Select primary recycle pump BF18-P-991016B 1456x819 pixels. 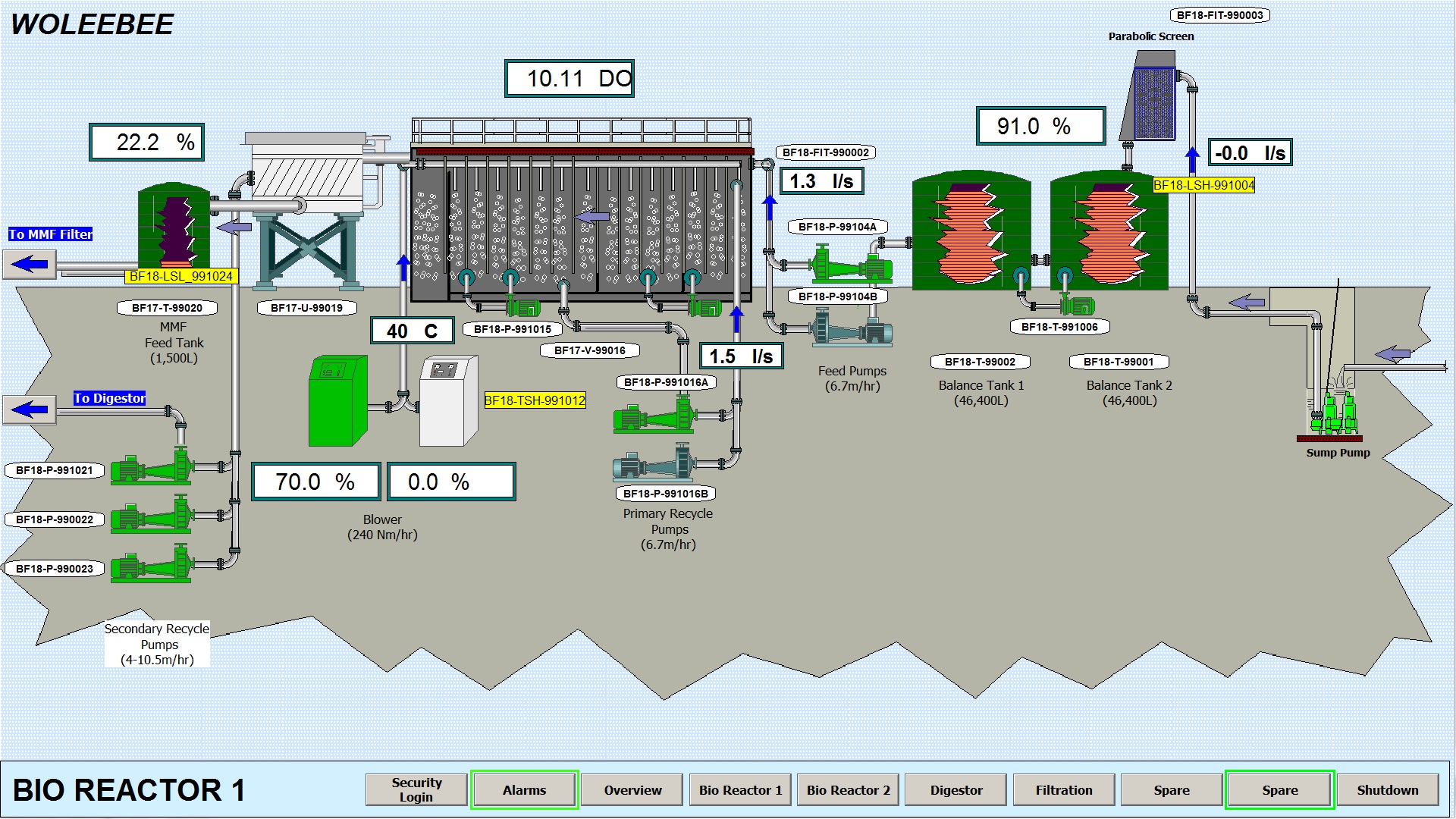coord(655,463)
